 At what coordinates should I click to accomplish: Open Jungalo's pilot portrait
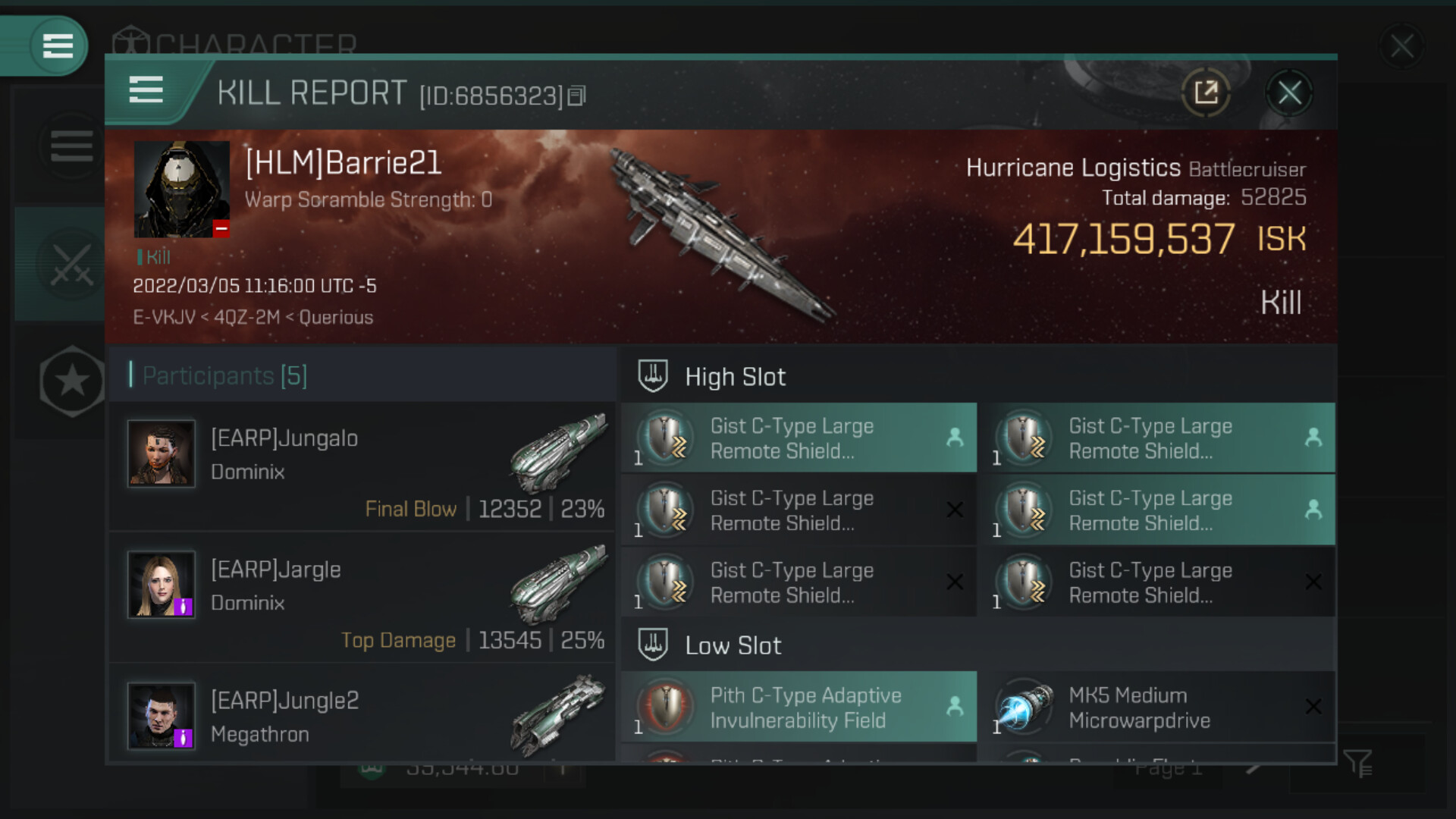(x=162, y=453)
